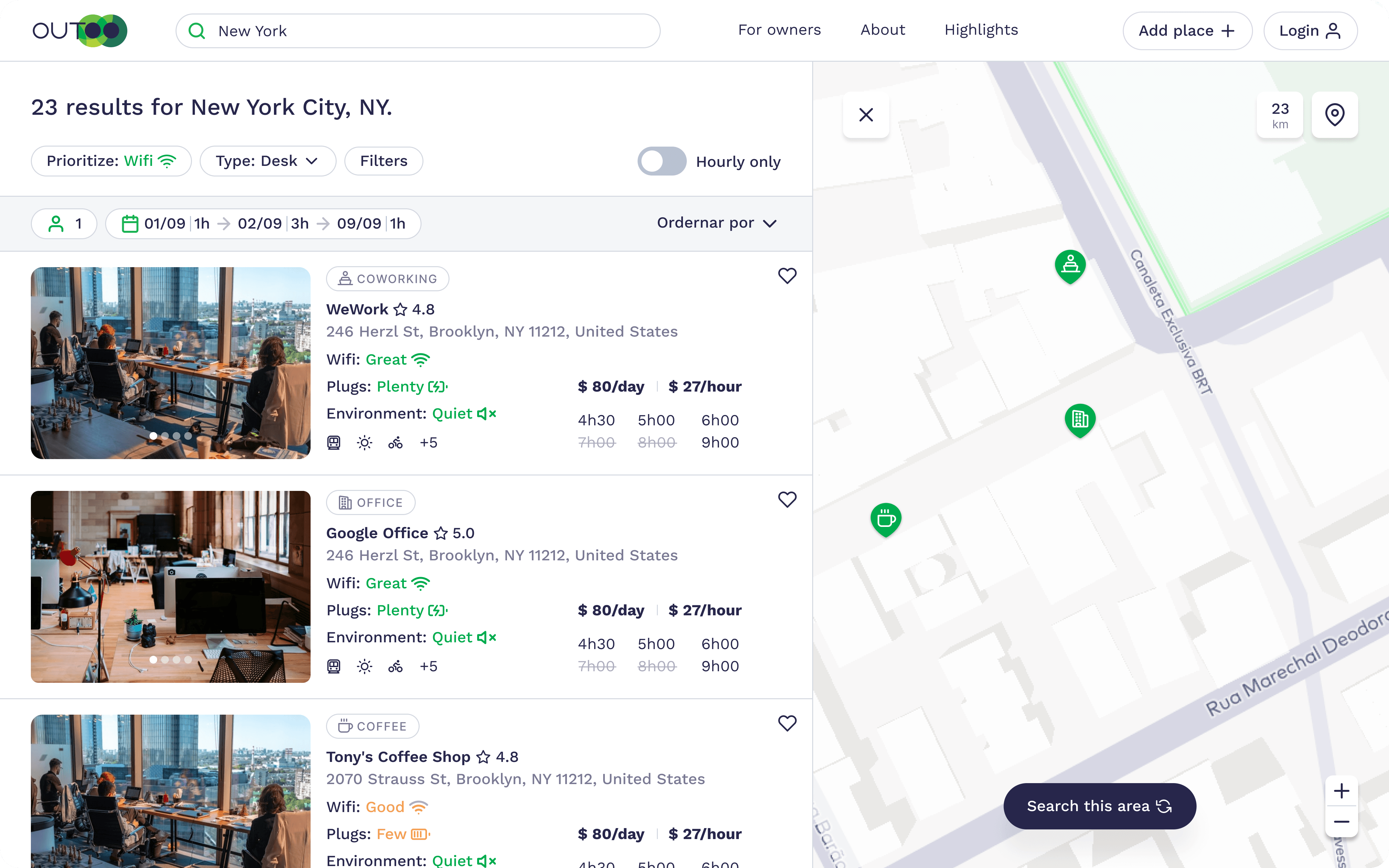The width and height of the screenshot is (1389, 868).
Task: Click Search this area button
Action: click(x=1100, y=806)
